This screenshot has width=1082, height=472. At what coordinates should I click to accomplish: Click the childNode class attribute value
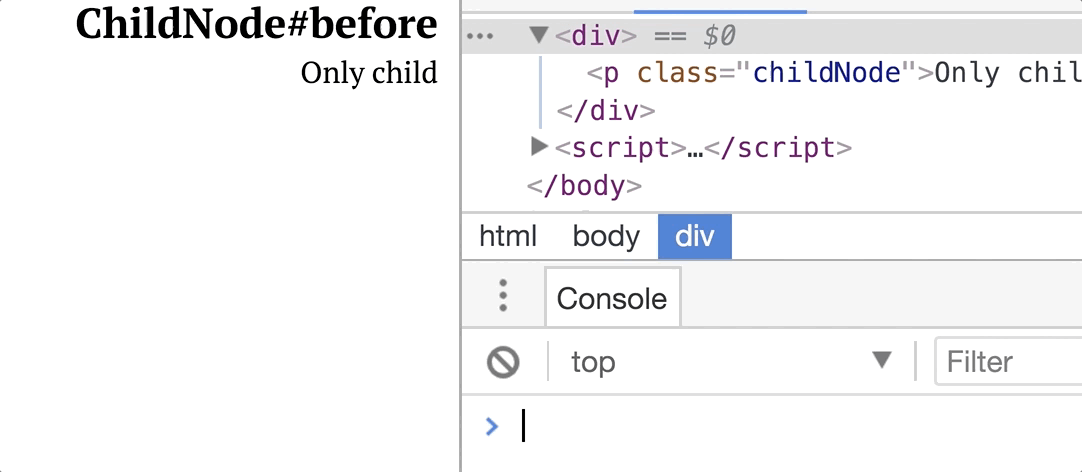(827, 72)
